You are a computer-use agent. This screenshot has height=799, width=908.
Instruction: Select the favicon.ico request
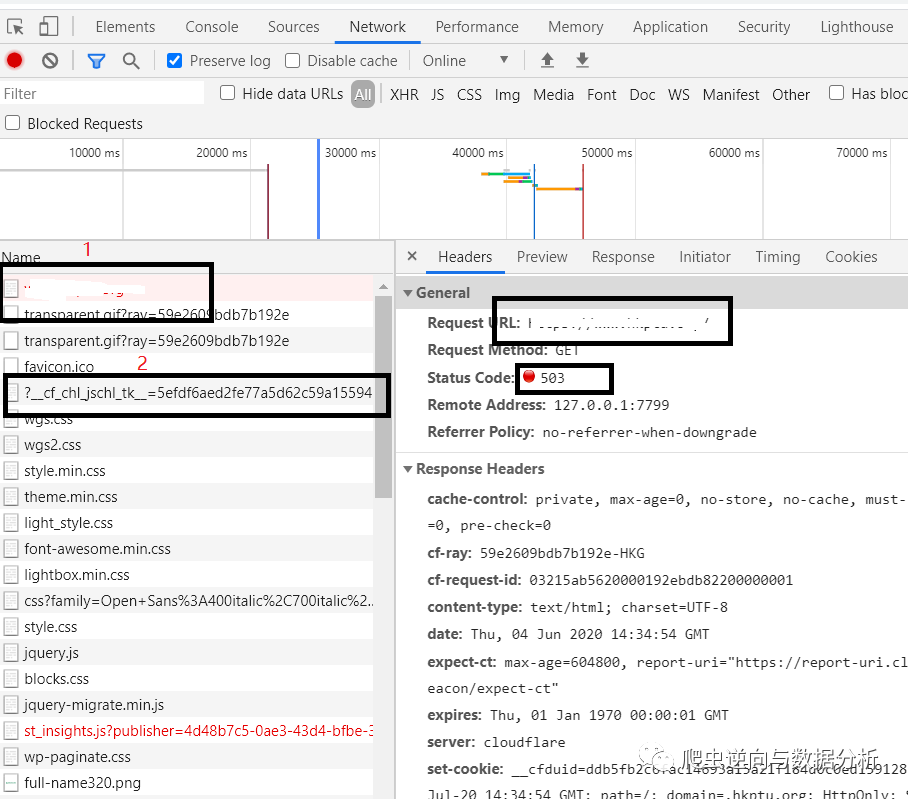pyautogui.click(x=186, y=366)
